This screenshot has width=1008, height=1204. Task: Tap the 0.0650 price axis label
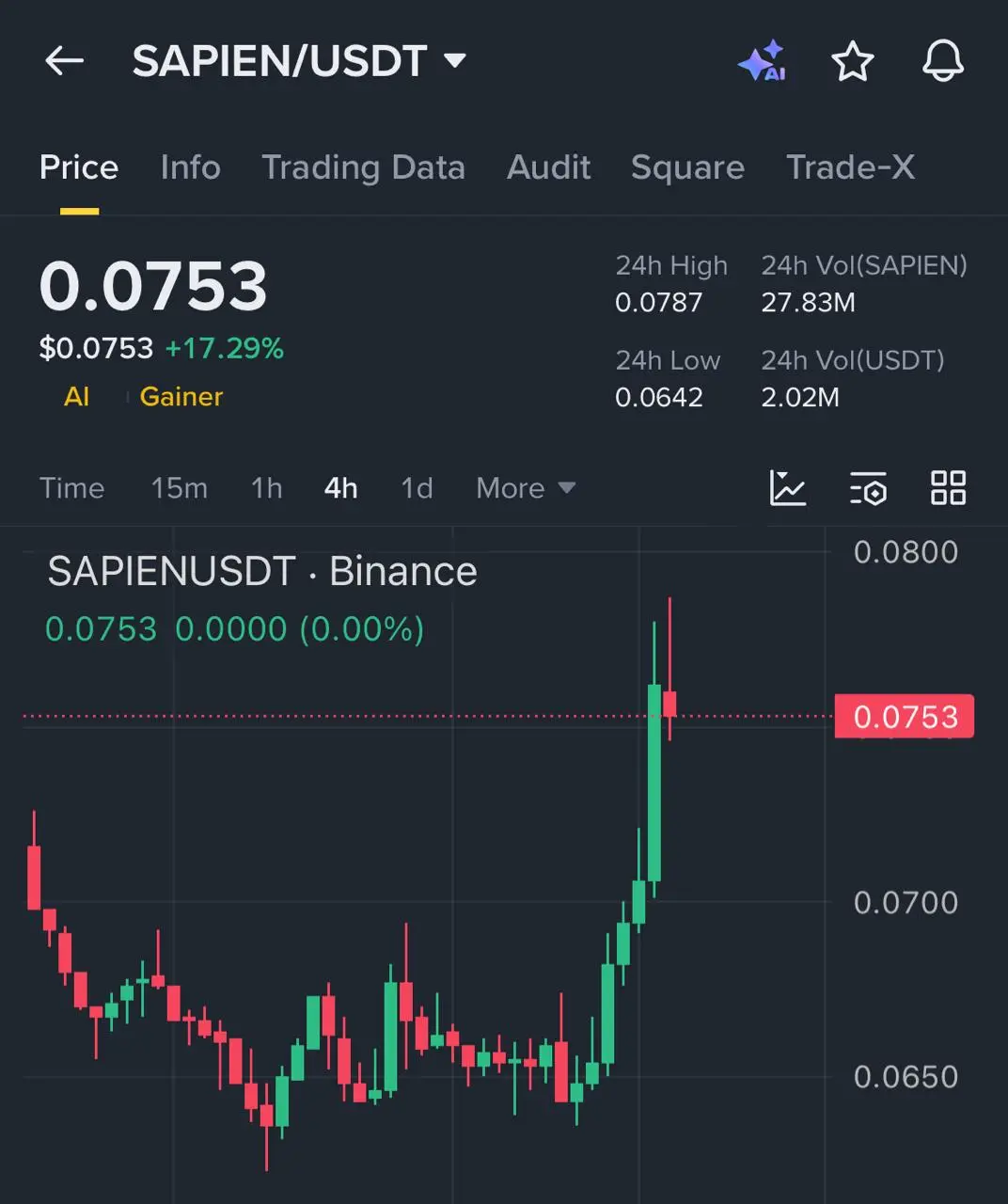click(906, 1077)
